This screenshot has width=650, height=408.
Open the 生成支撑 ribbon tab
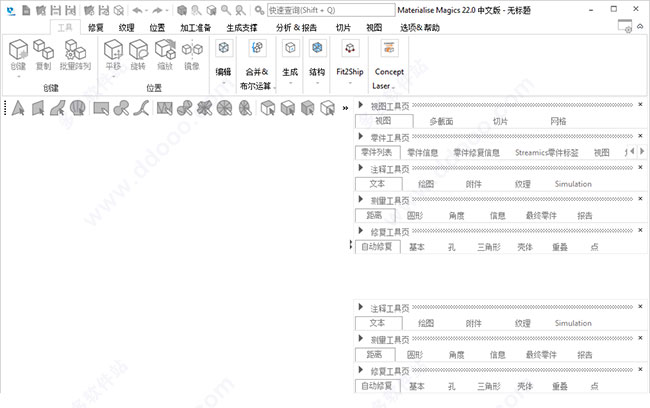pos(242,28)
